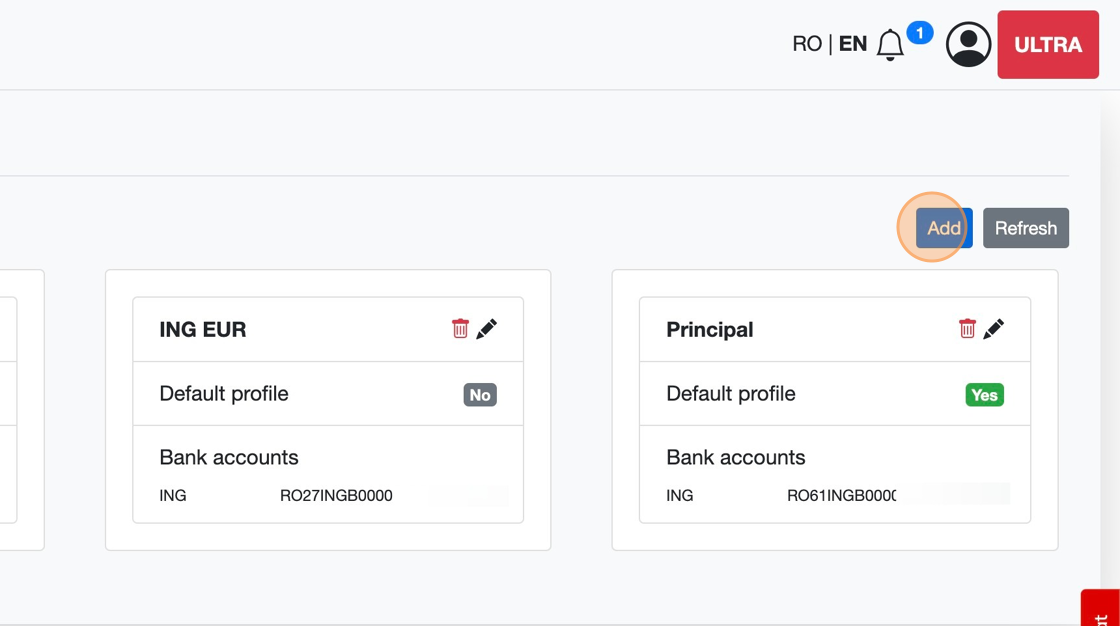
Task: Click the red ULTRA plan button
Action: 1048,45
